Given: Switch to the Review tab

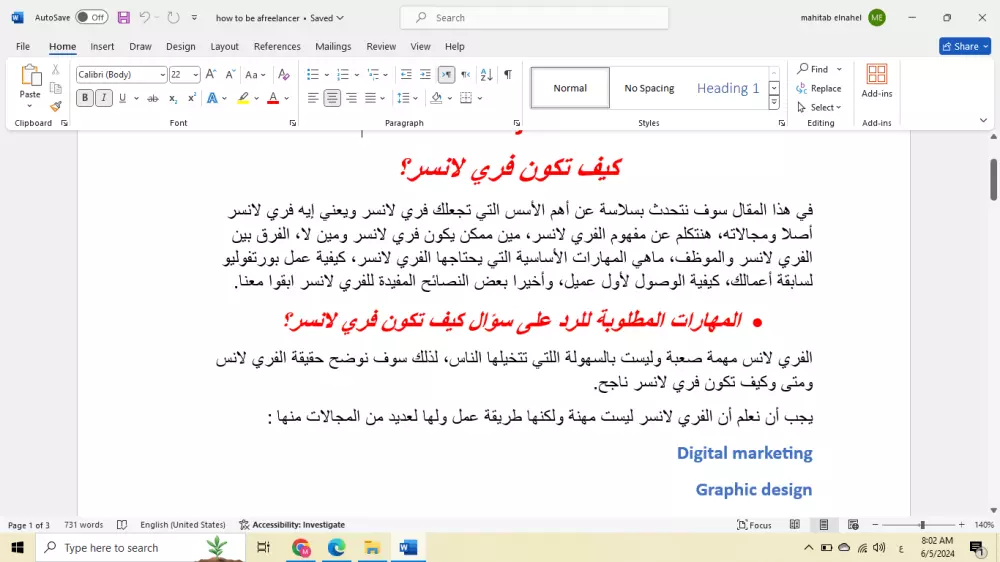Looking at the screenshot, I should pyautogui.click(x=381, y=47).
